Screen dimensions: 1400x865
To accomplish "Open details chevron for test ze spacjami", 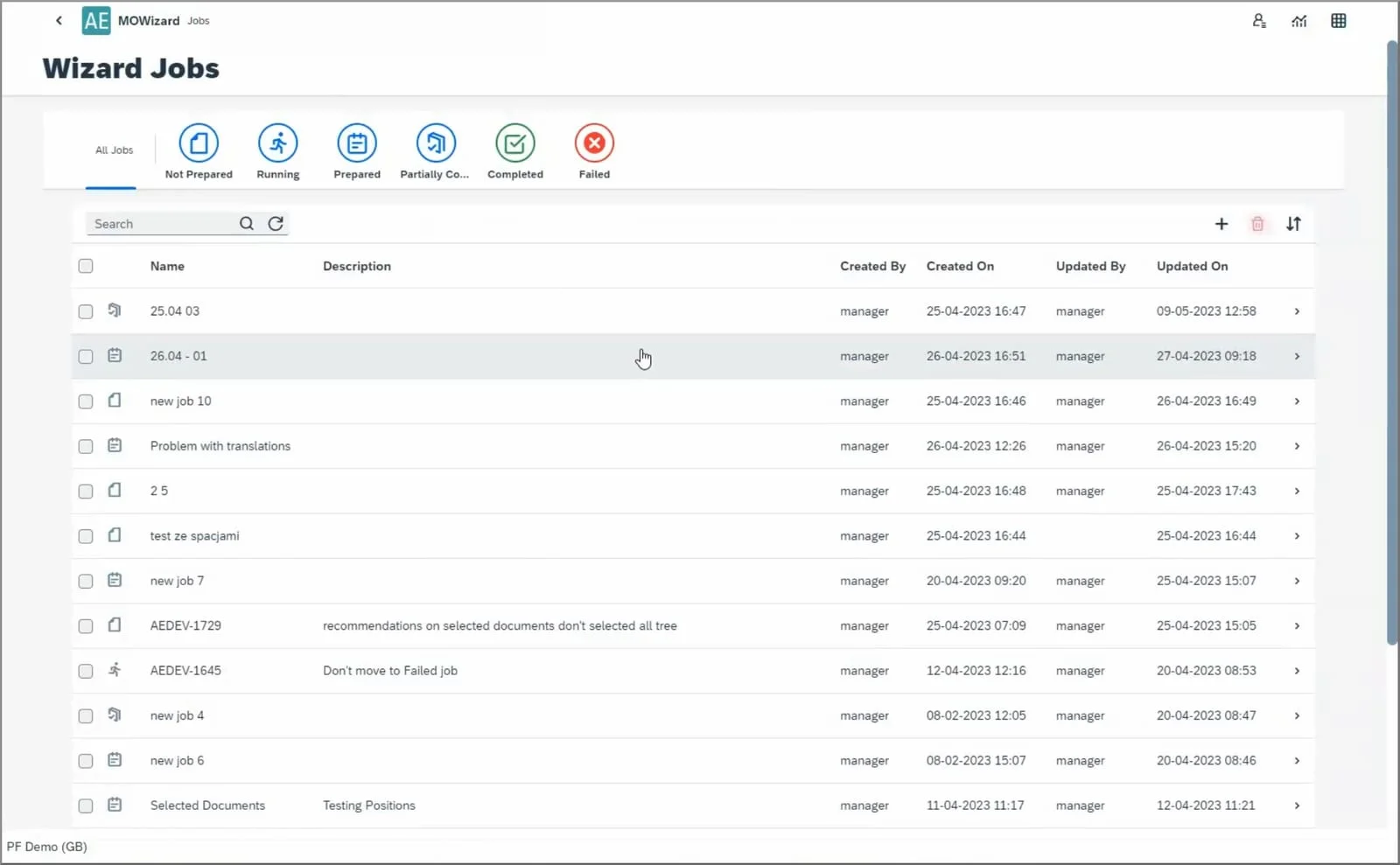I will (x=1297, y=536).
